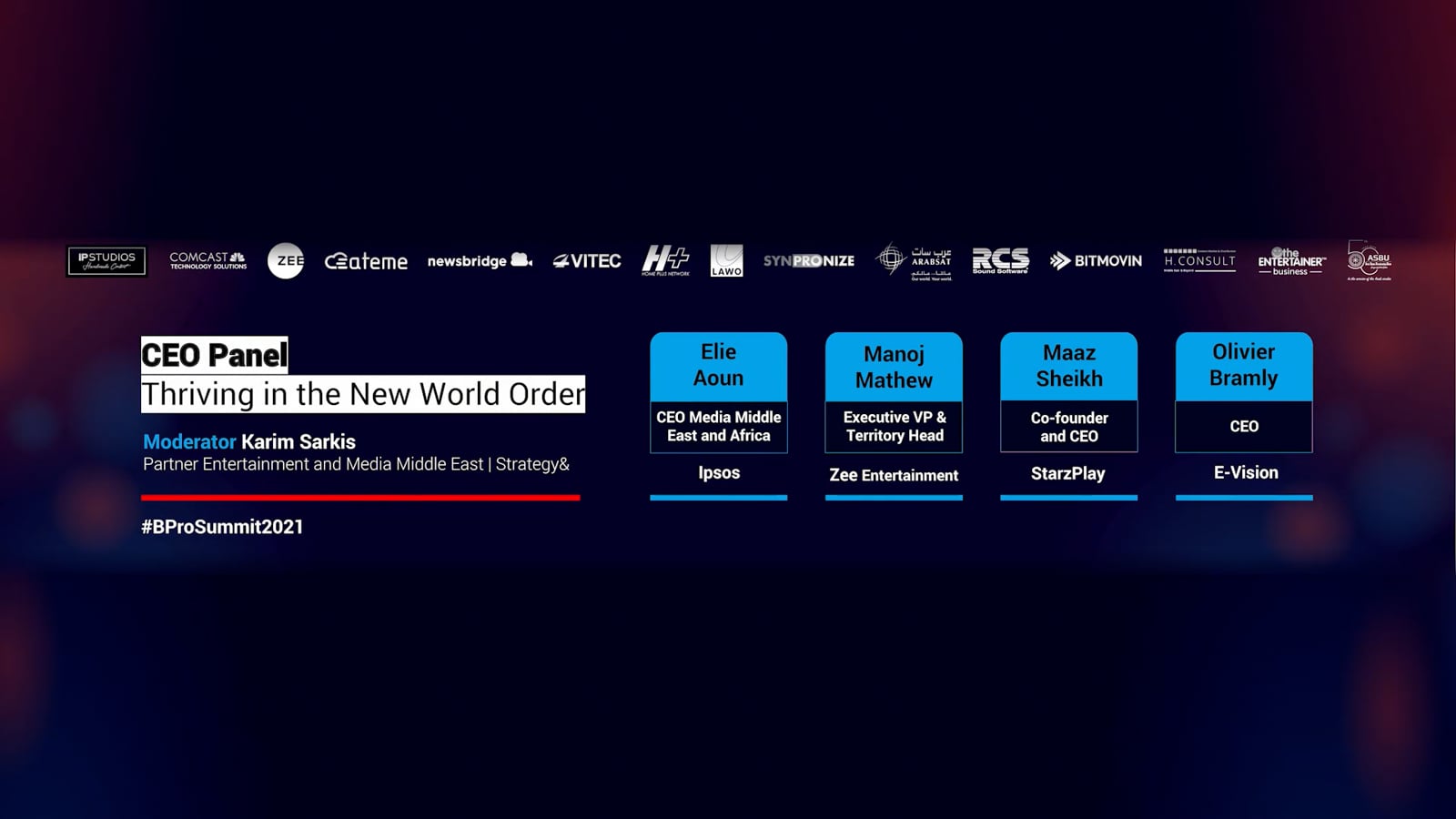This screenshot has width=1456, height=819.
Task: Click the Partner Entertainment and Media Middle East line
Action: click(356, 464)
